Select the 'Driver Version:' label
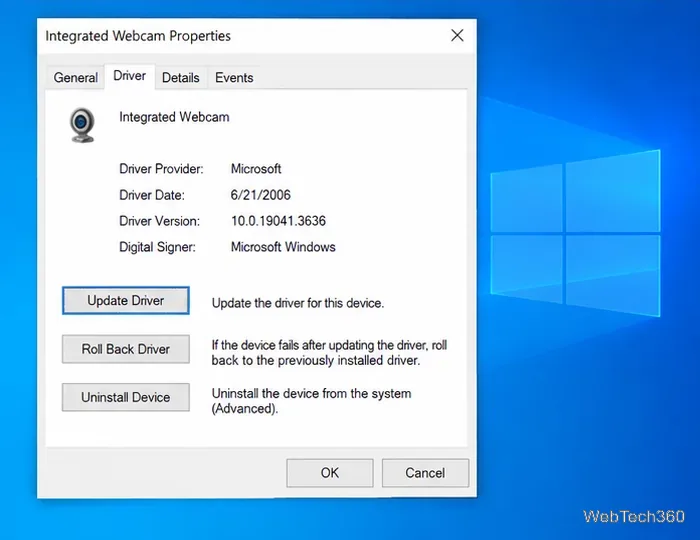Image resolution: width=700 pixels, height=540 pixels. [159, 221]
